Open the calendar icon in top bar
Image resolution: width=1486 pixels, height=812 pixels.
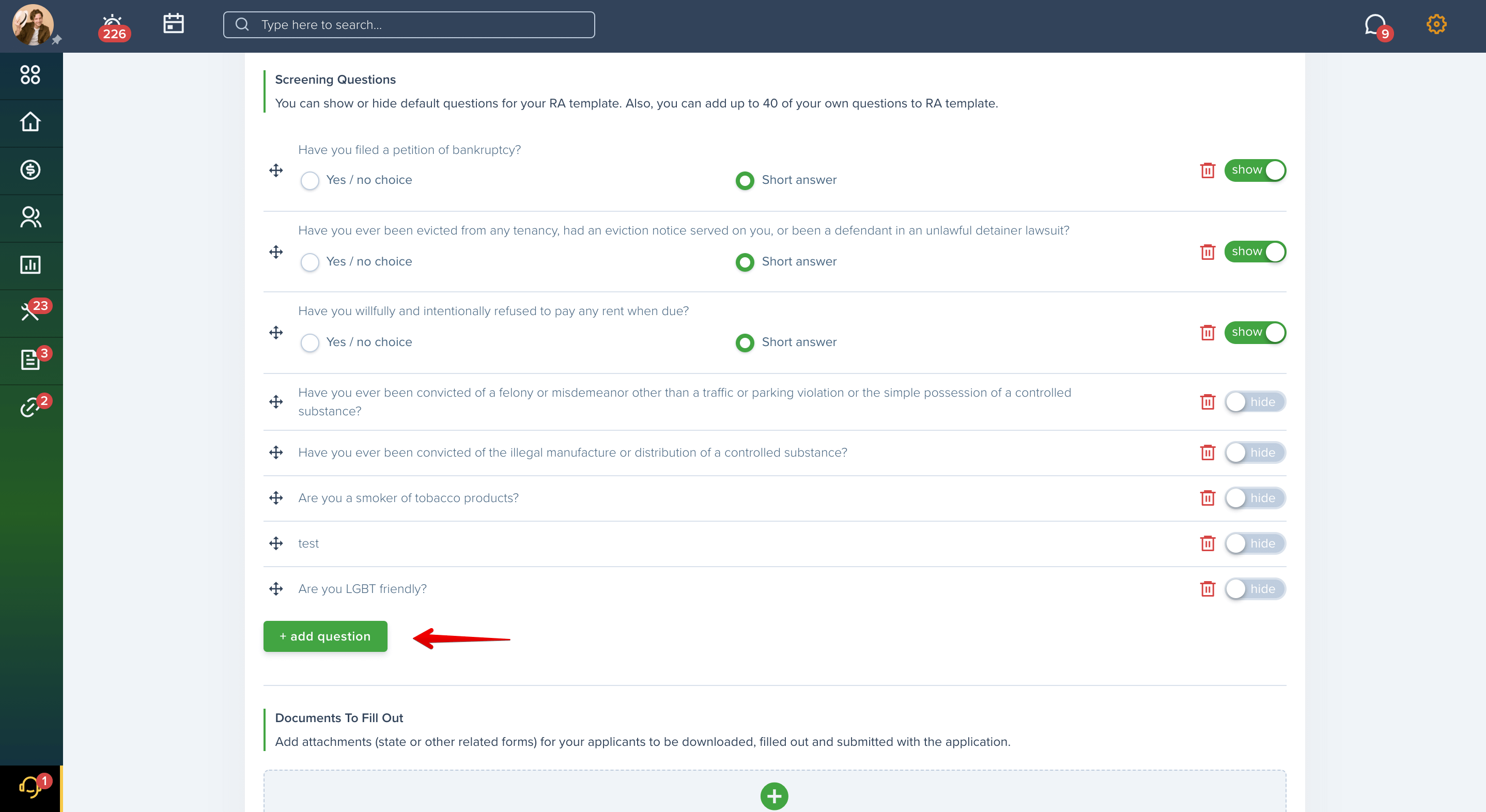click(173, 24)
